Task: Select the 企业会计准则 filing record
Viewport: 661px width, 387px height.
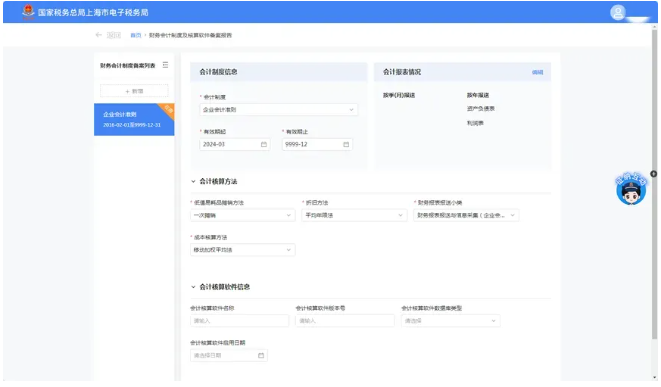Action: pyautogui.click(x=134, y=119)
